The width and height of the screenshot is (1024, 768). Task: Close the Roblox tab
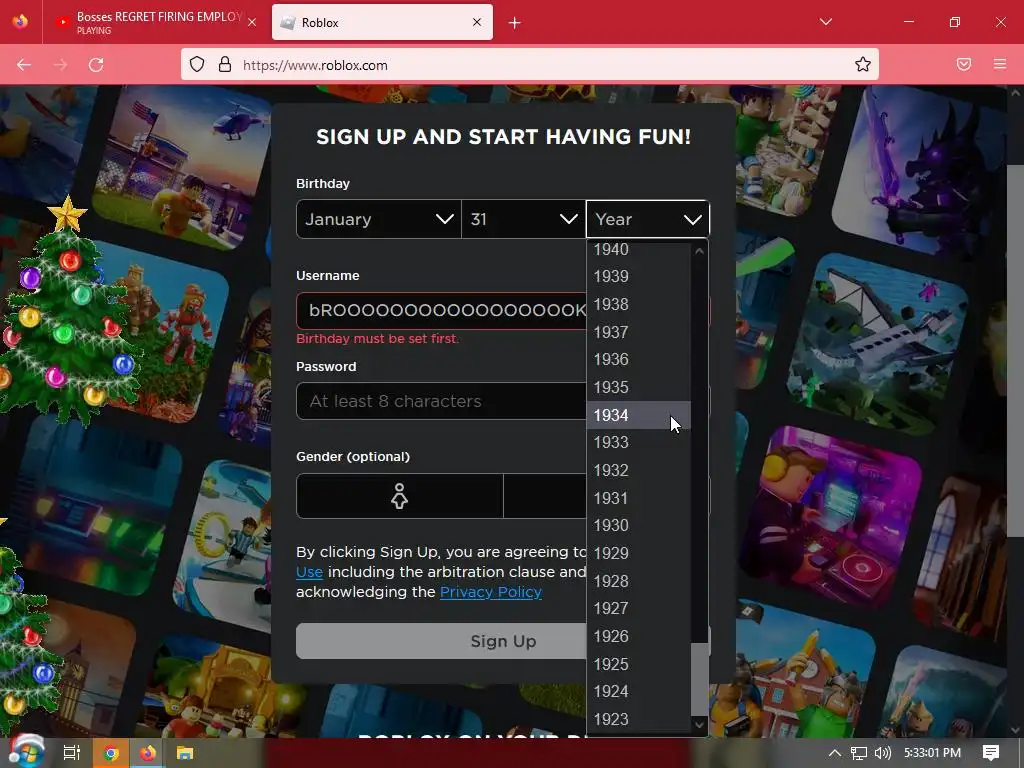click(x=477, y=22)
